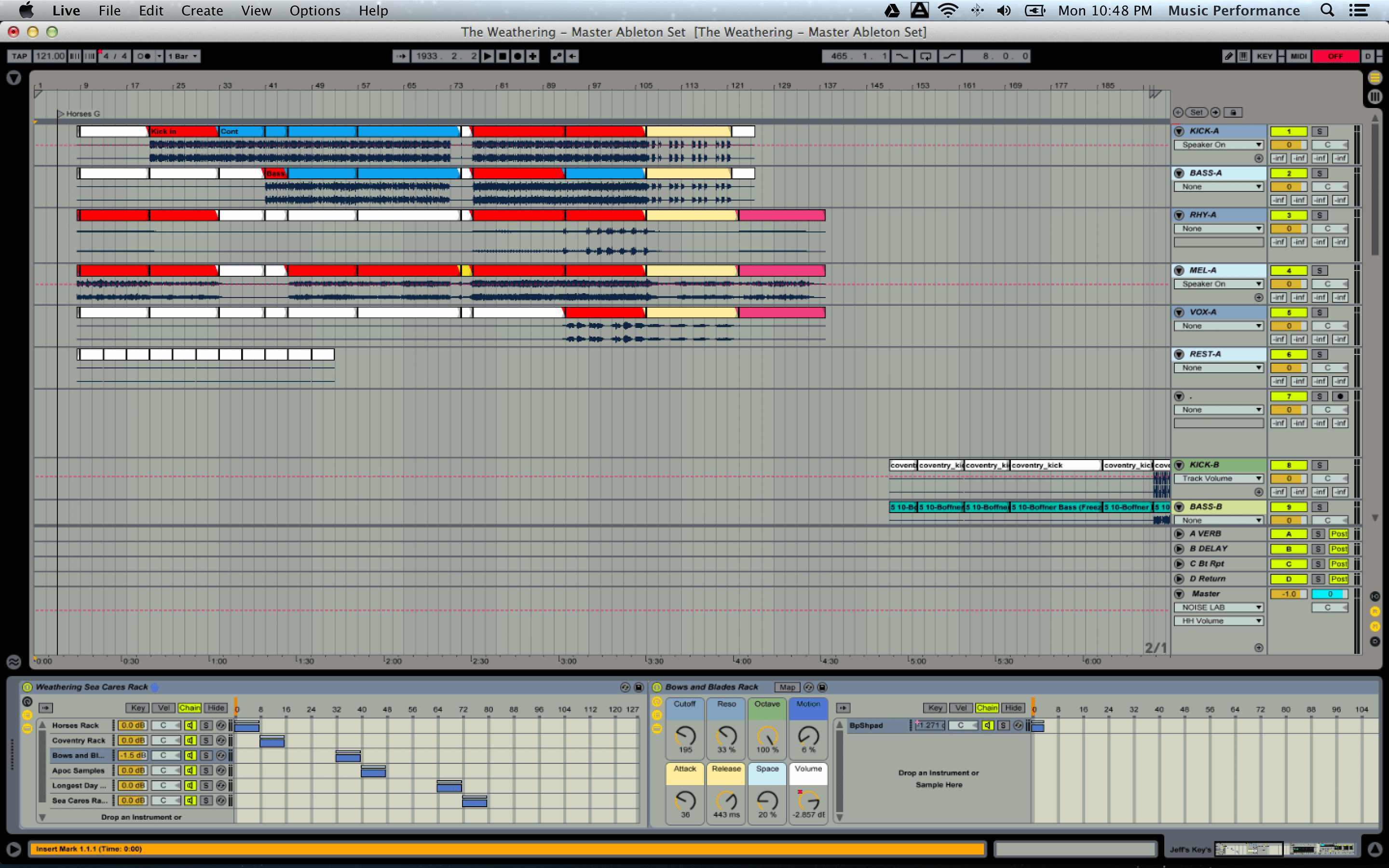1389x868 pixels.
Task: Toggle Post on A VERB return
Action: pos(1338,534)
